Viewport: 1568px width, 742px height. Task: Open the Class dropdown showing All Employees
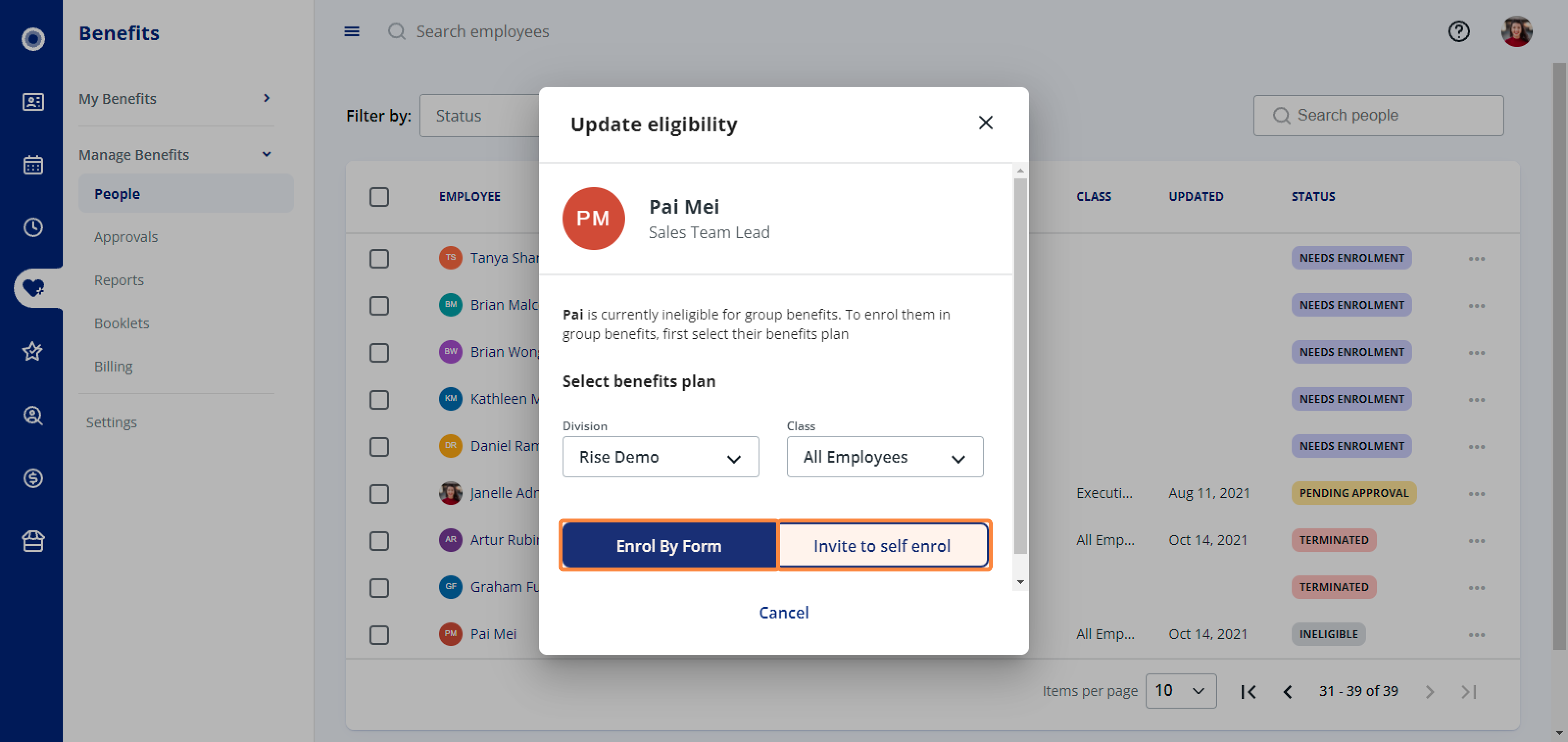[x=884, y=457]
